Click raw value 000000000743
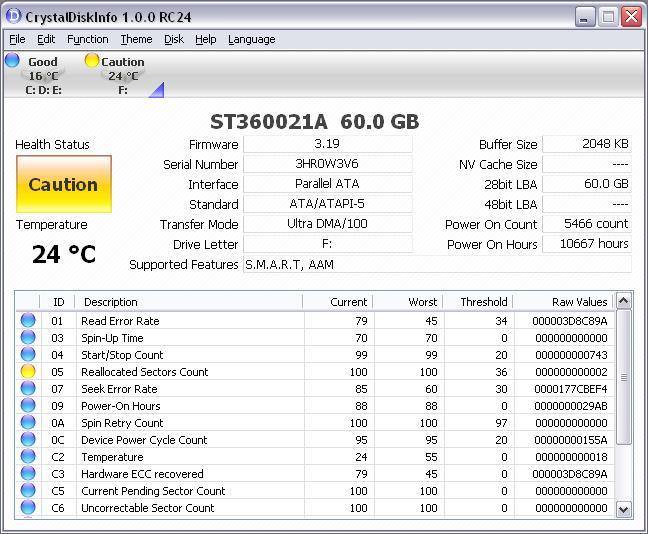Screen dimensions: 648x534 coord(571,355)
